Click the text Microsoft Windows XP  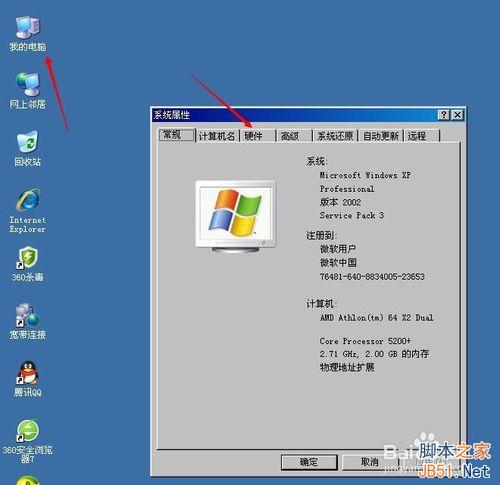[365, 175]
